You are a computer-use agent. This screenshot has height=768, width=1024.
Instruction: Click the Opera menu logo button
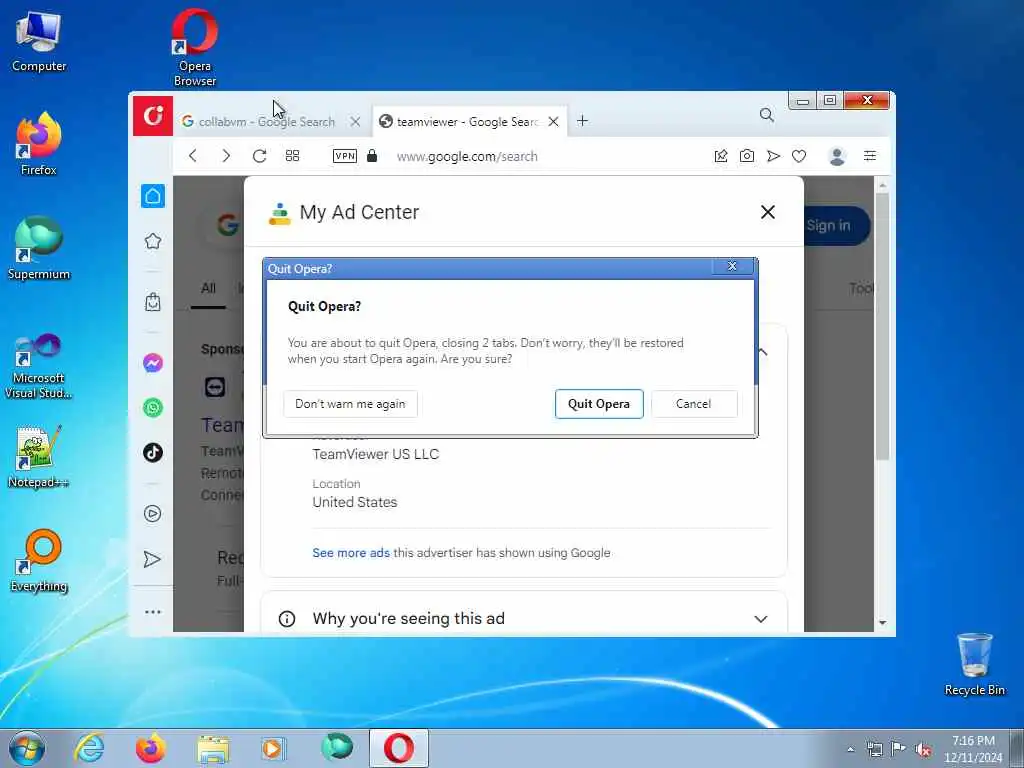(153, 116)
